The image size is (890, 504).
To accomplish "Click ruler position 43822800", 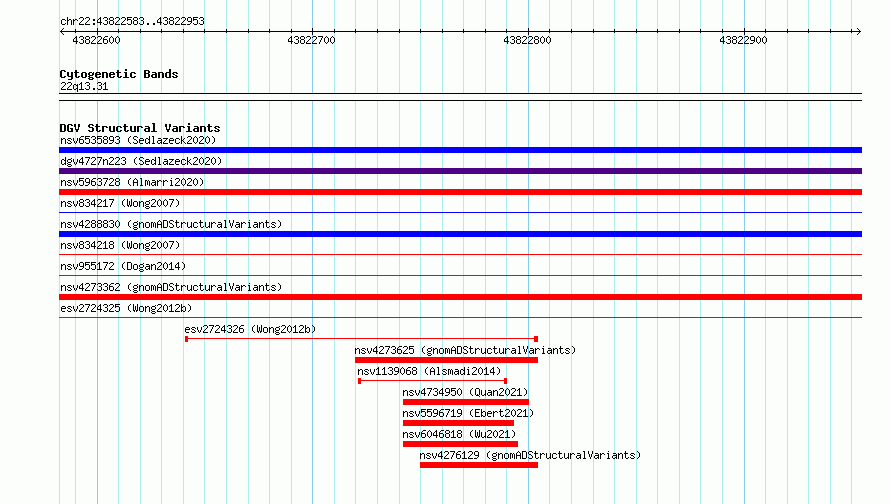I will 527,40.
